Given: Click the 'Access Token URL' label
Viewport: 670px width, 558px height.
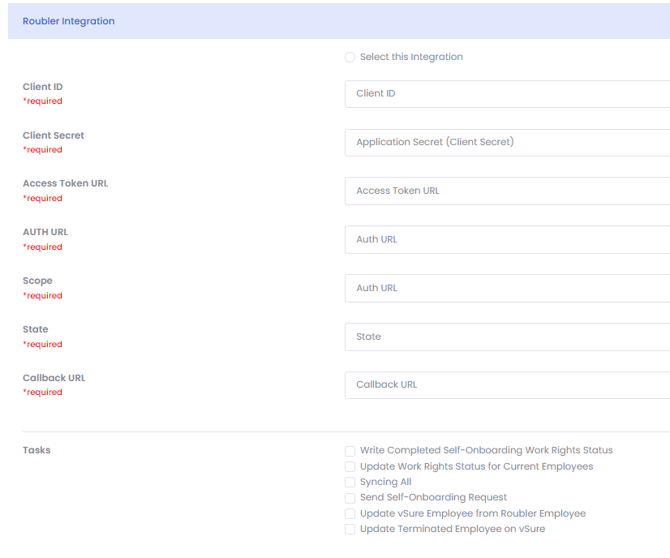Looking at the screenshot, I should 65,183.
